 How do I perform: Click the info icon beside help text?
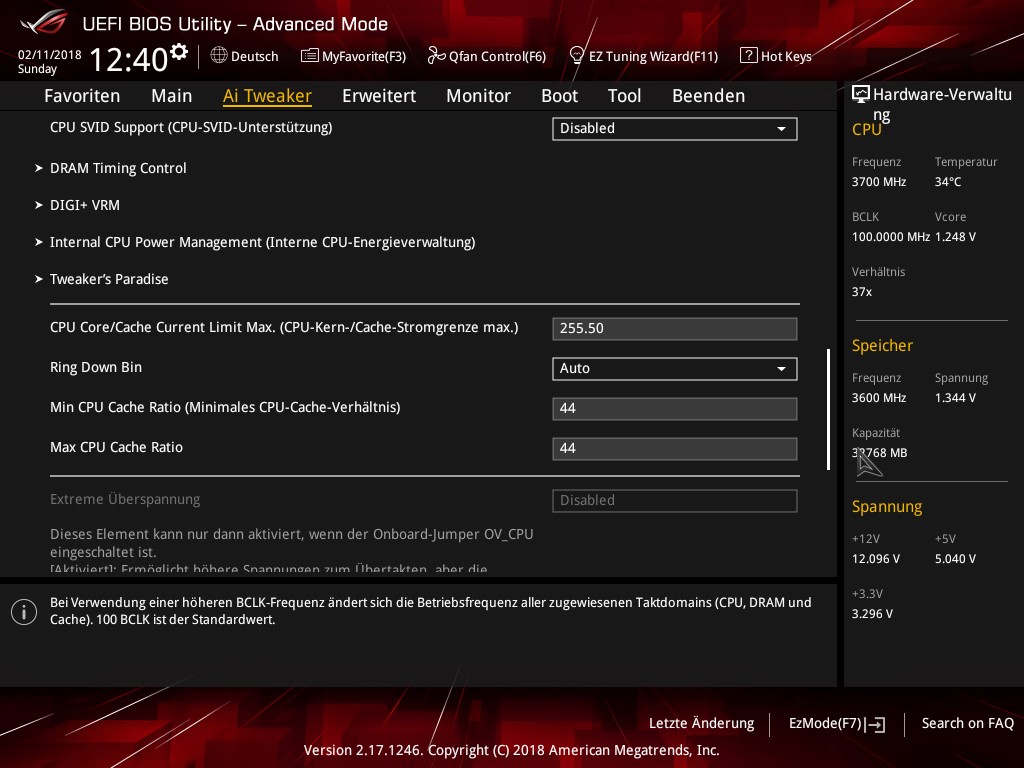click(x=24, y=612)
